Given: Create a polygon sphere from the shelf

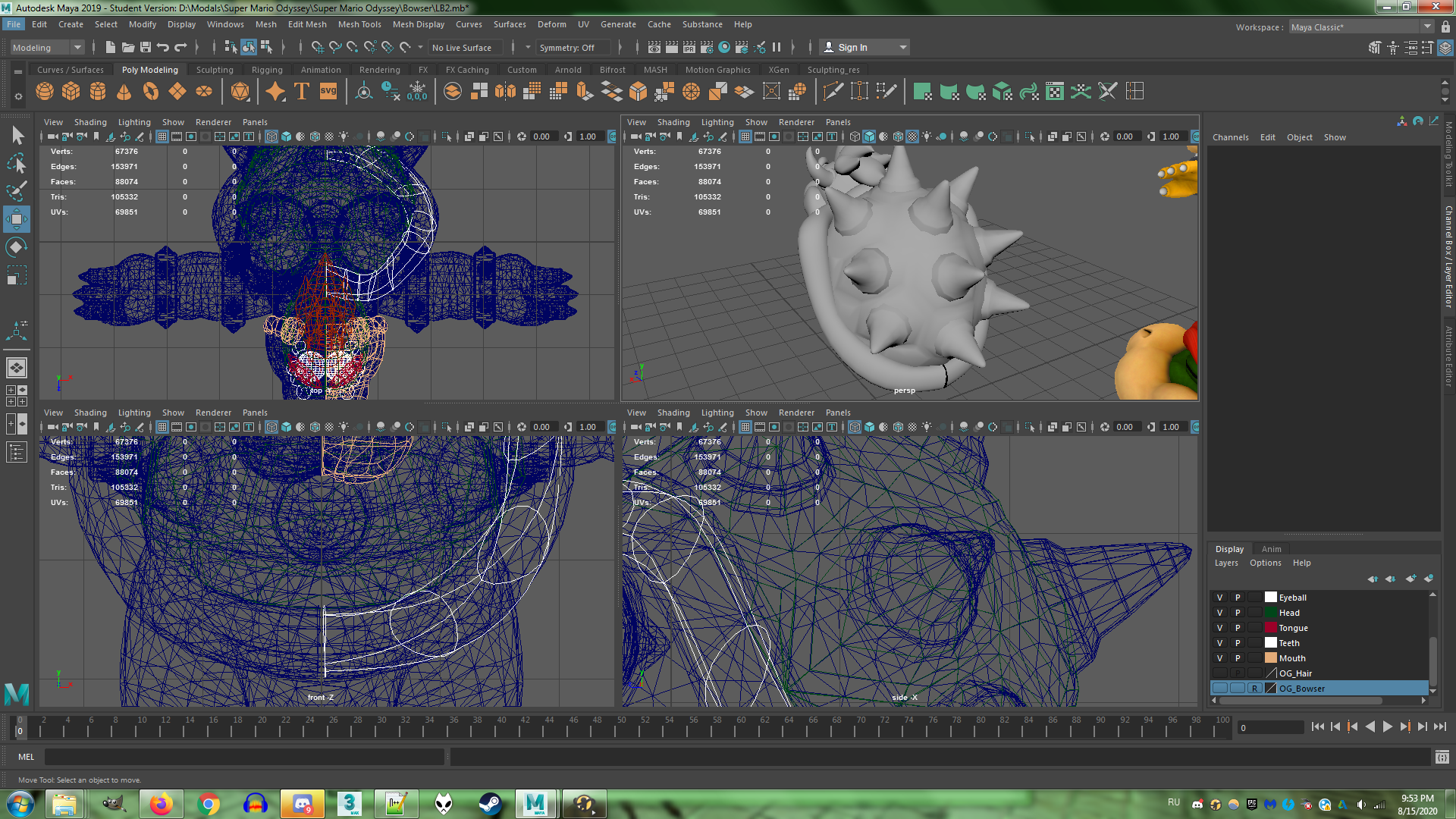Looking at the screenshot, I should 45,92.
